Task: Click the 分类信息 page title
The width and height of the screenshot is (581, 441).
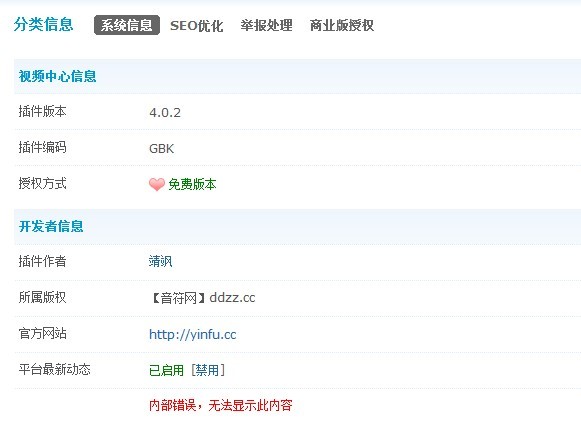Action: (43, 24)
